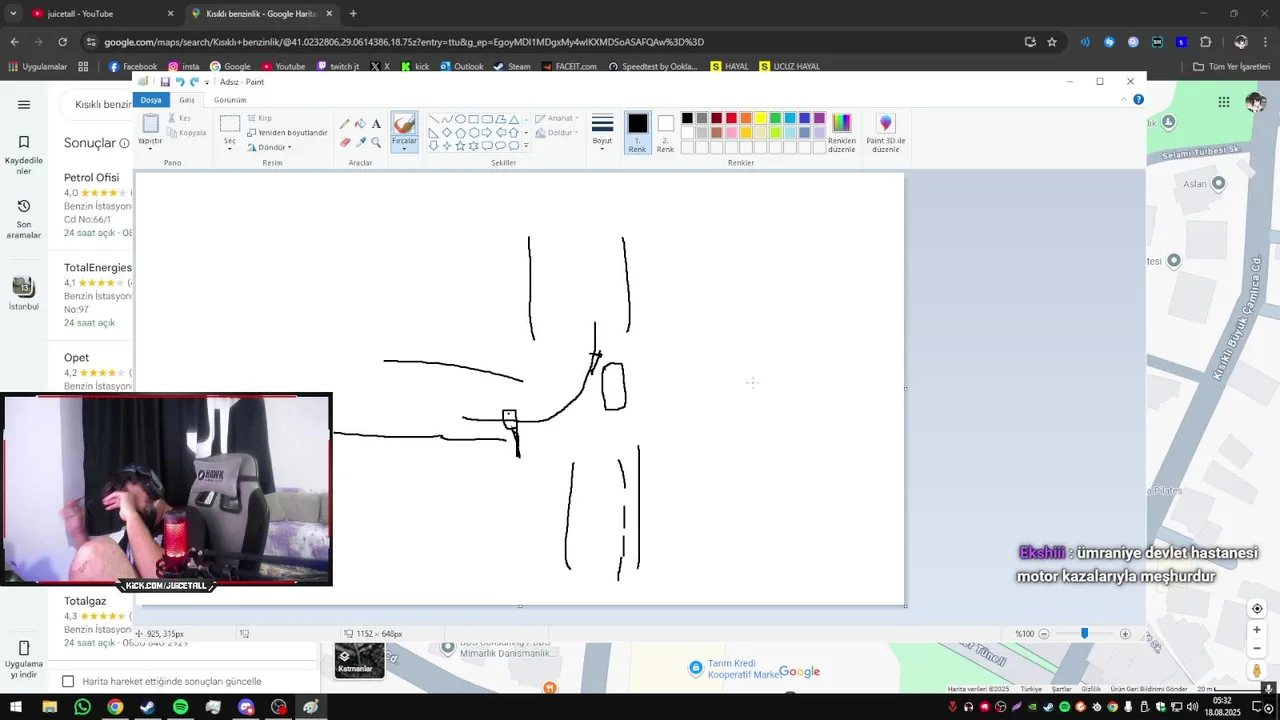Open Chrome extensions puzzle icon
This screenshot has height=720, width=1280.
click(1206, 42)
